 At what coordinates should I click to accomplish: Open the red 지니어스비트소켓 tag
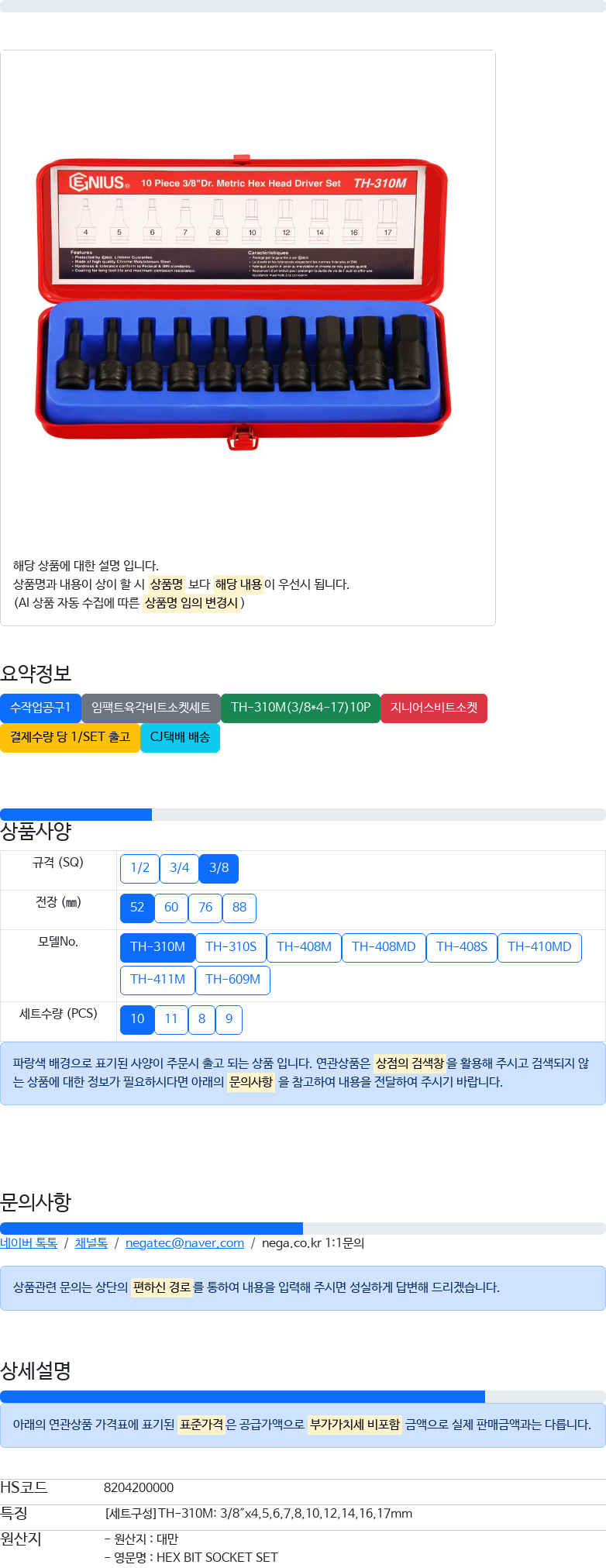pos(434,708)
